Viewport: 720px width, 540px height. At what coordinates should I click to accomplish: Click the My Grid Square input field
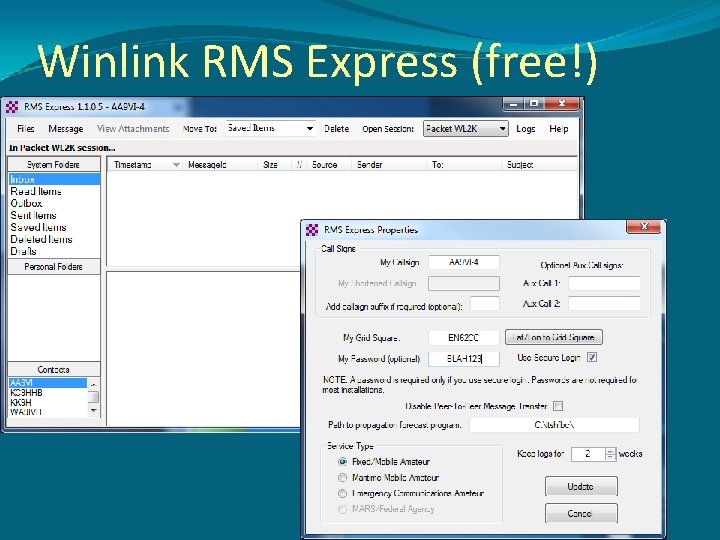pyautogui.click(x=464, y=338)
